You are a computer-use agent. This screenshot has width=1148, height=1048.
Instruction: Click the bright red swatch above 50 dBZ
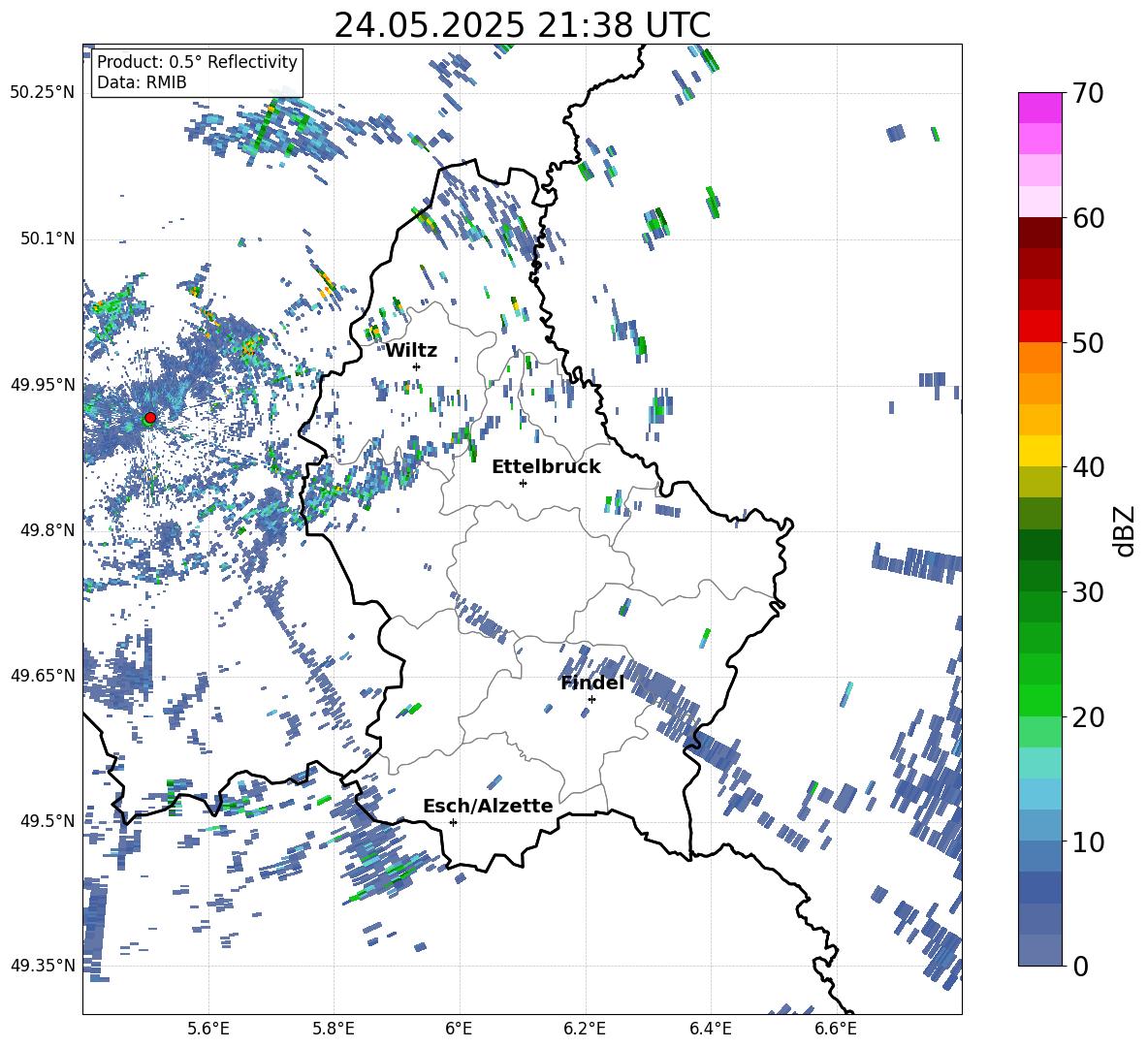[1039, 327]
